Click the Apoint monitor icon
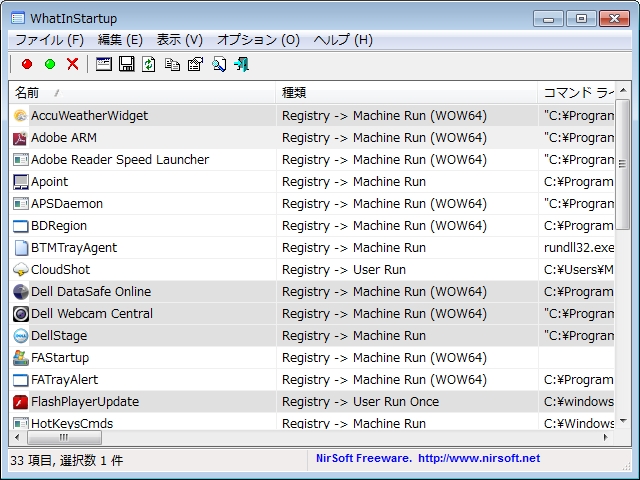This screenshot has height=480, width=640. (x=20, y=182)
